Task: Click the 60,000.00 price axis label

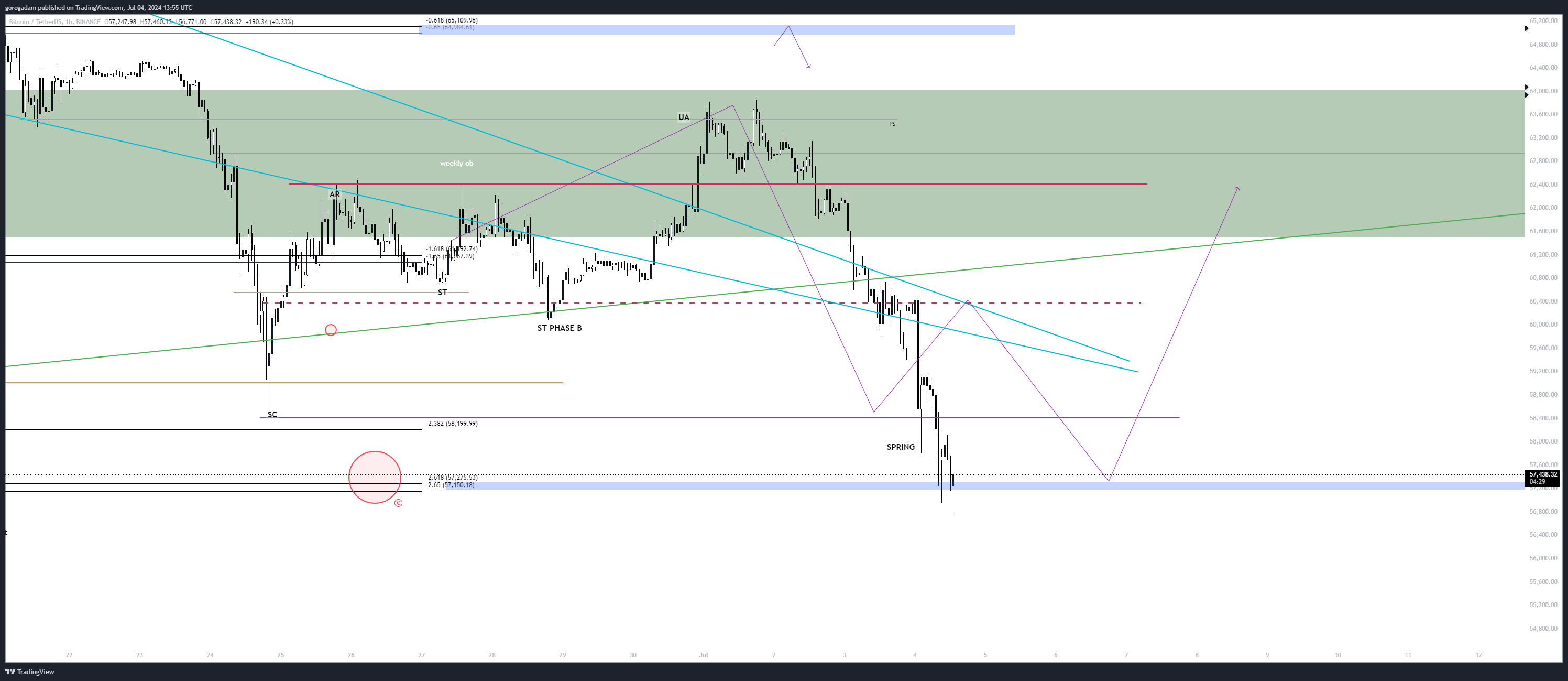Action: click(1543, 325)
